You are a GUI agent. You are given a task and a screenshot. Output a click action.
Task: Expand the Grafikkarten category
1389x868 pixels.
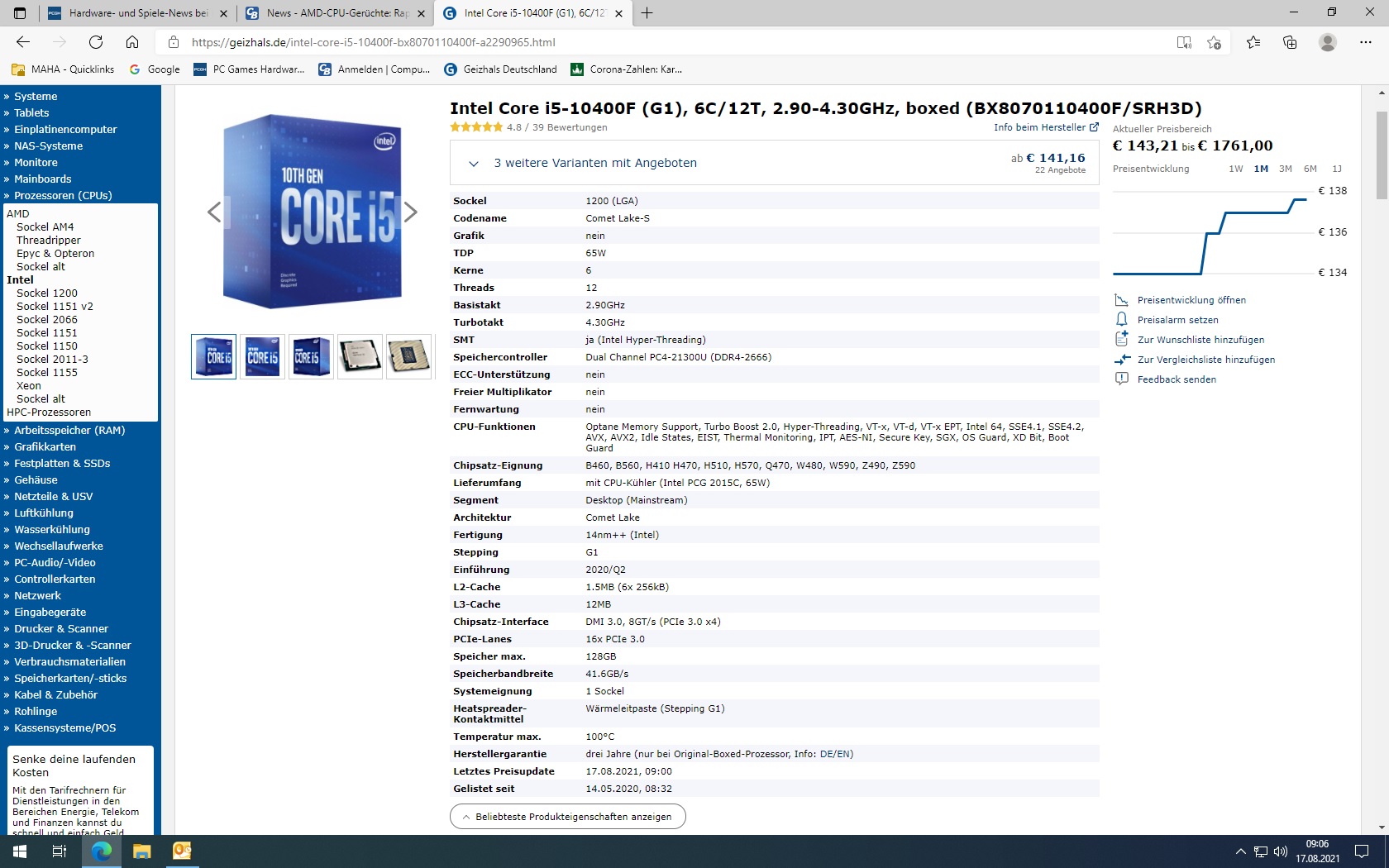click(45, 447)
